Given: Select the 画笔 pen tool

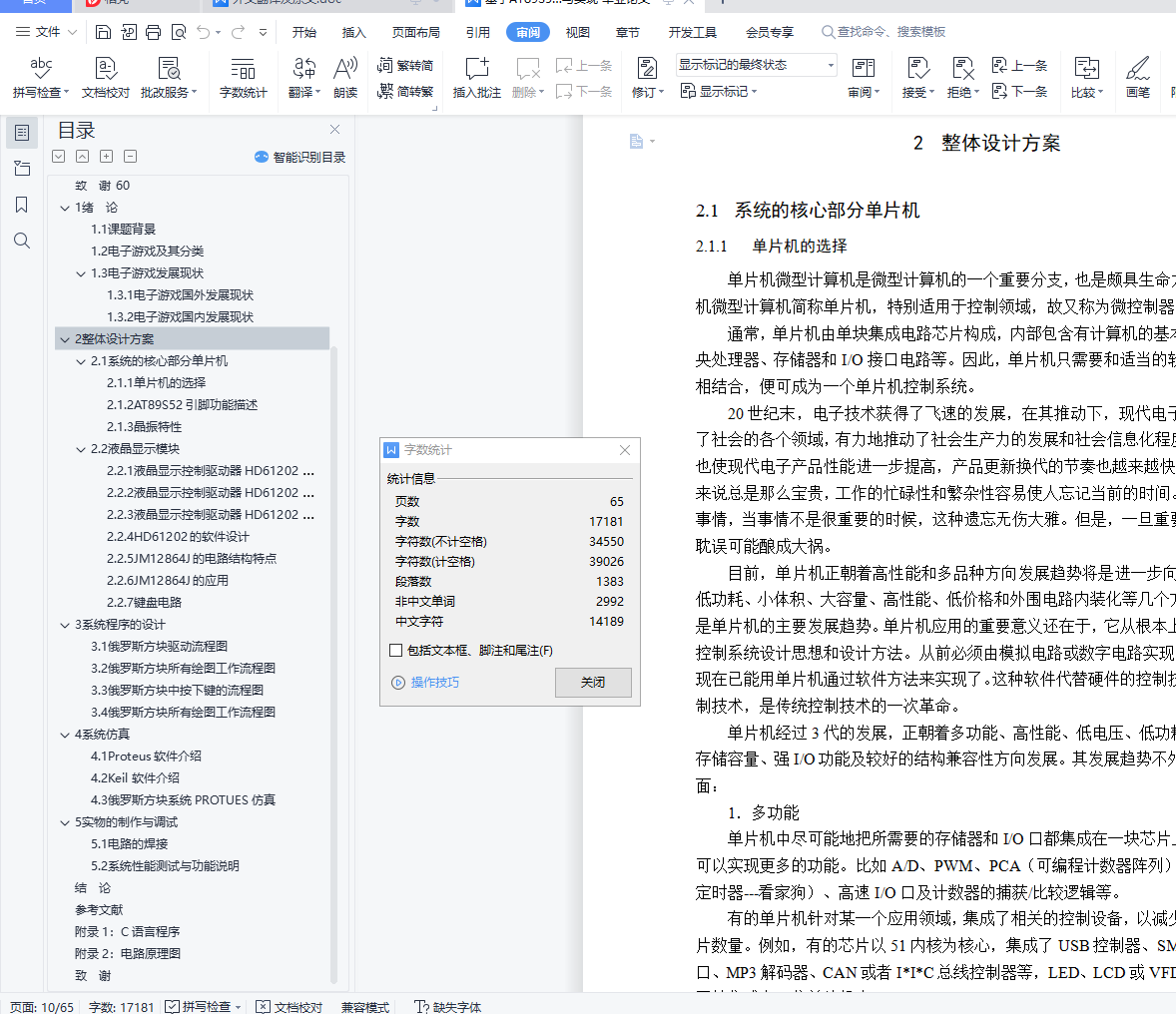Looking at the screenshot, I should (x=1138, y=77).
